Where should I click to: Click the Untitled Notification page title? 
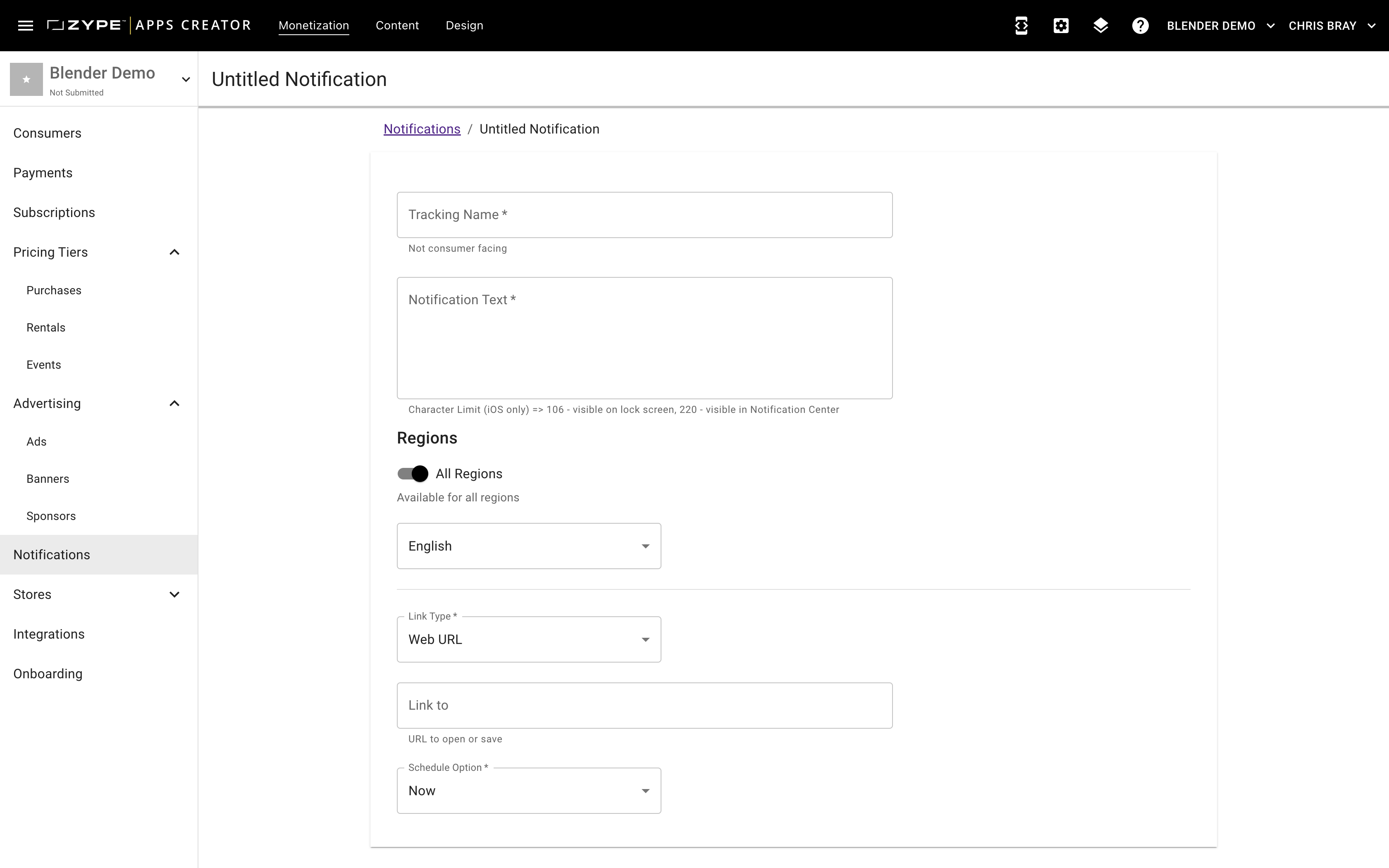299,79
